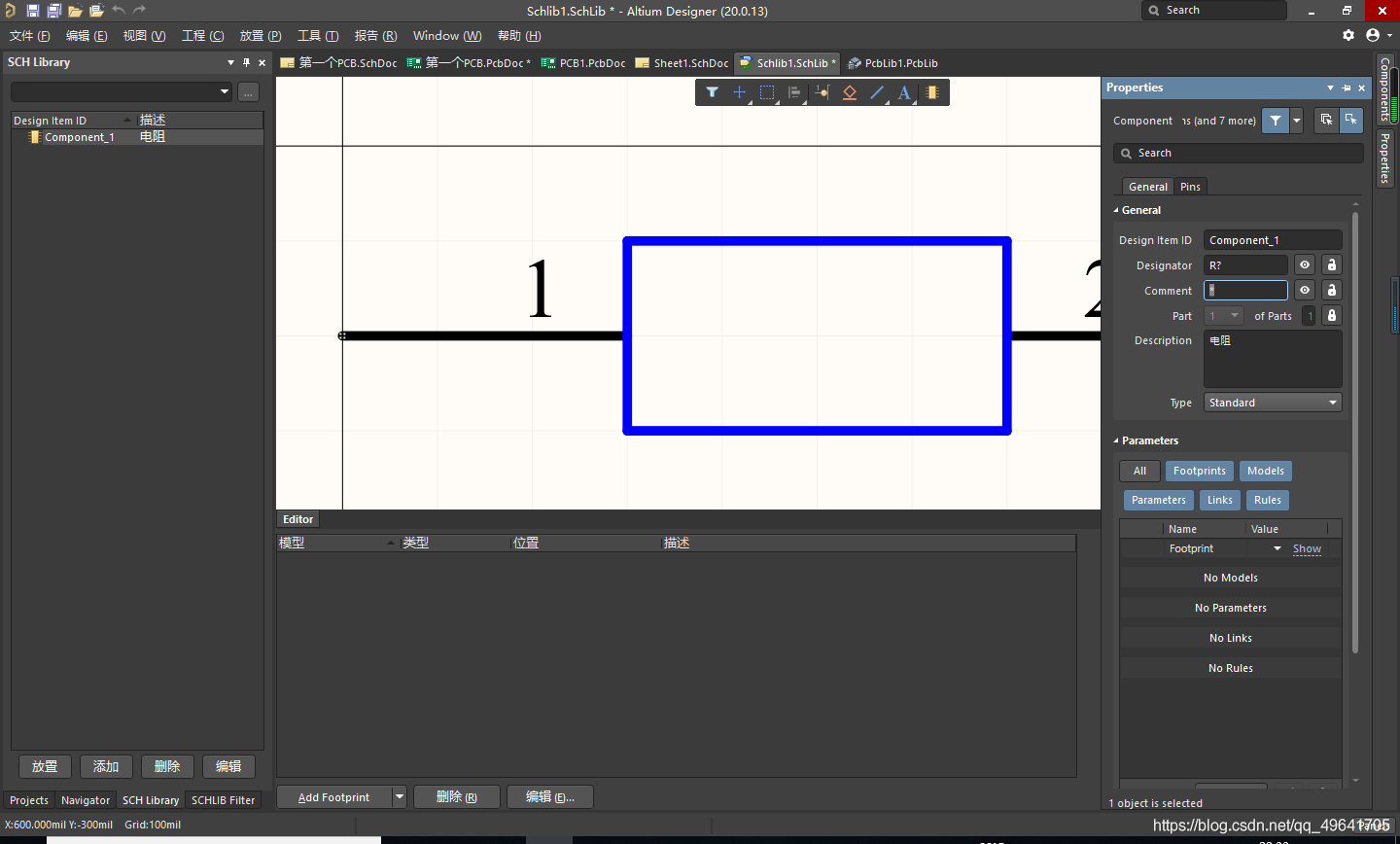Click the Filter funnel icon in the active bar
Viewport: 1400px width, 844px height.
point(712,92)
